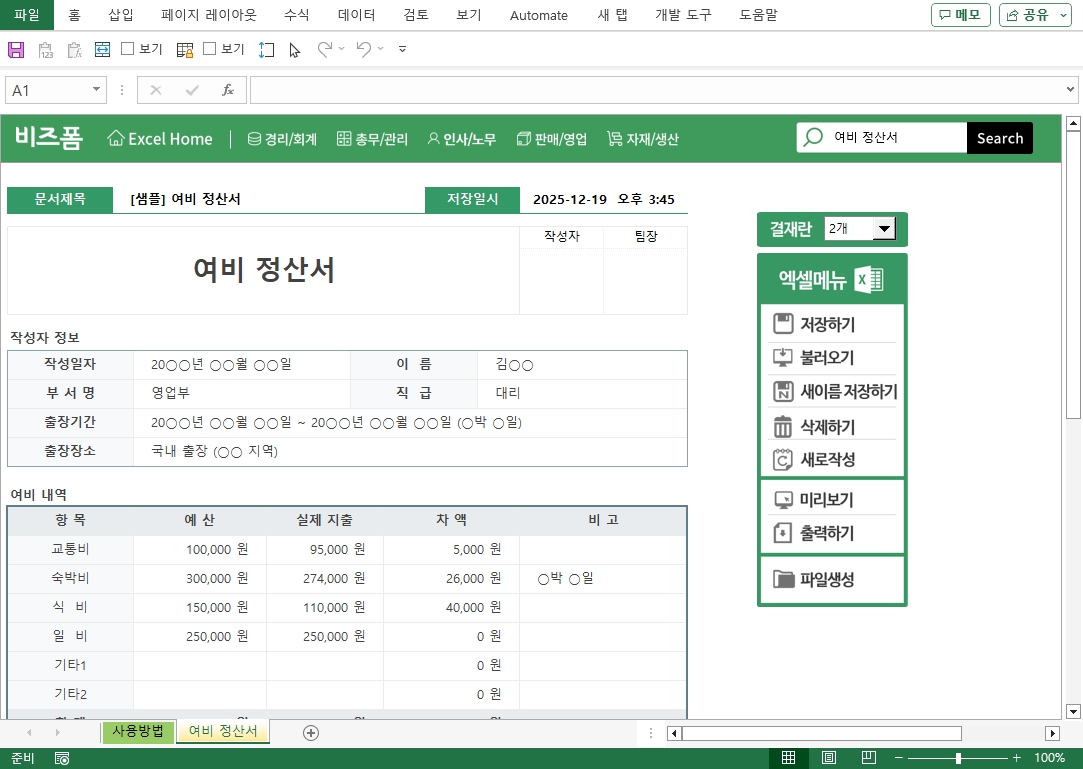Click the 삭제하기 trash can icon
1083x769 pixels.
783,427
